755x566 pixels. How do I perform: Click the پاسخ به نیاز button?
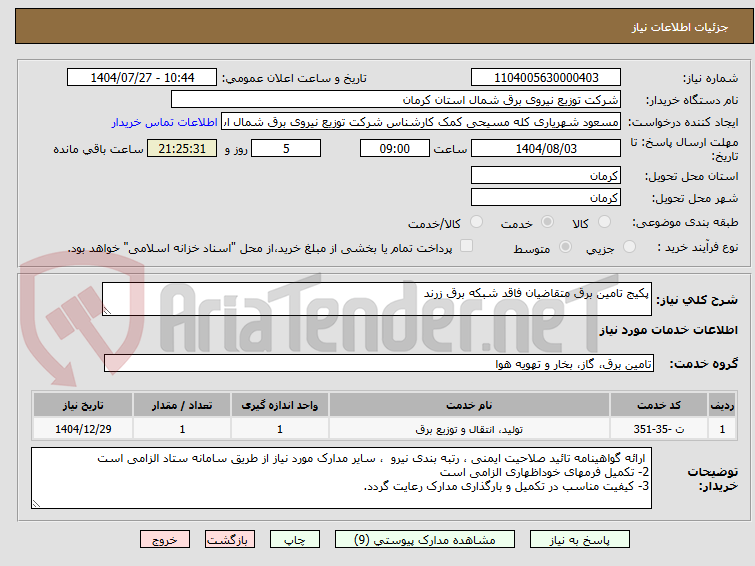580,540
